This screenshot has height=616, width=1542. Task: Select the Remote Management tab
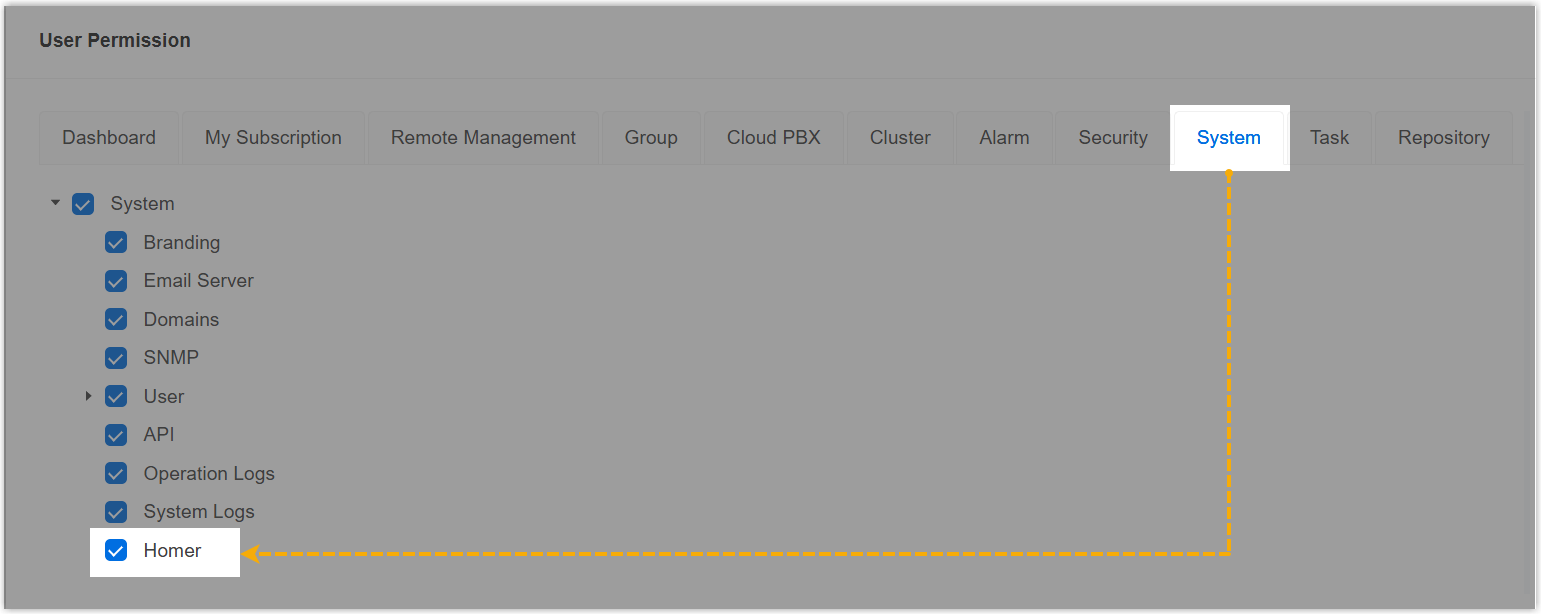click(x=483, y=138)
